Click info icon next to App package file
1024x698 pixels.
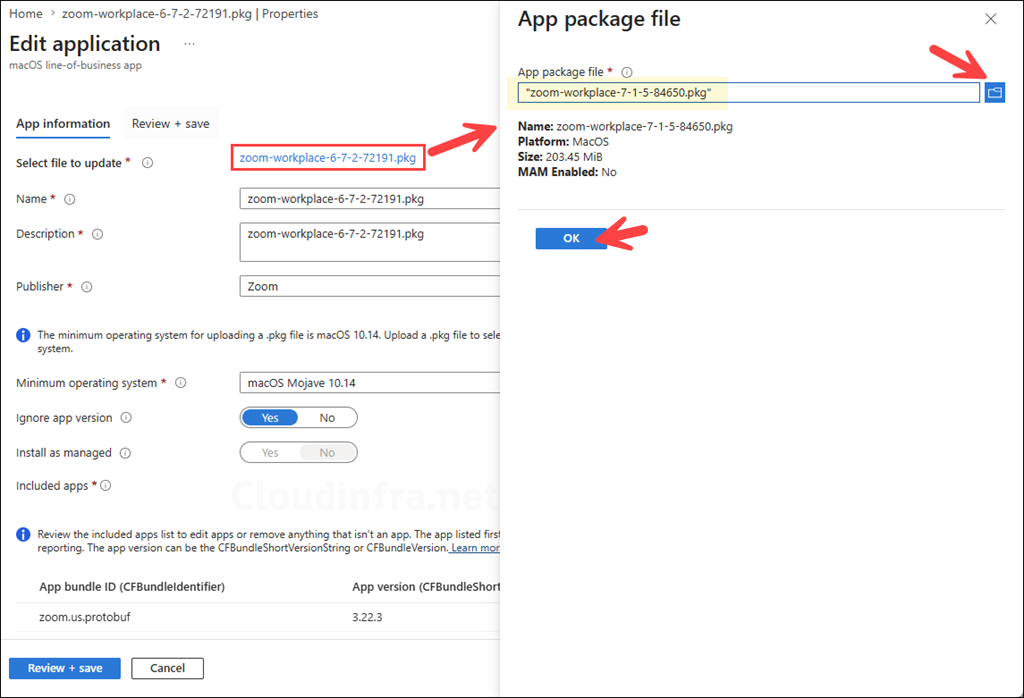point(627,72)
